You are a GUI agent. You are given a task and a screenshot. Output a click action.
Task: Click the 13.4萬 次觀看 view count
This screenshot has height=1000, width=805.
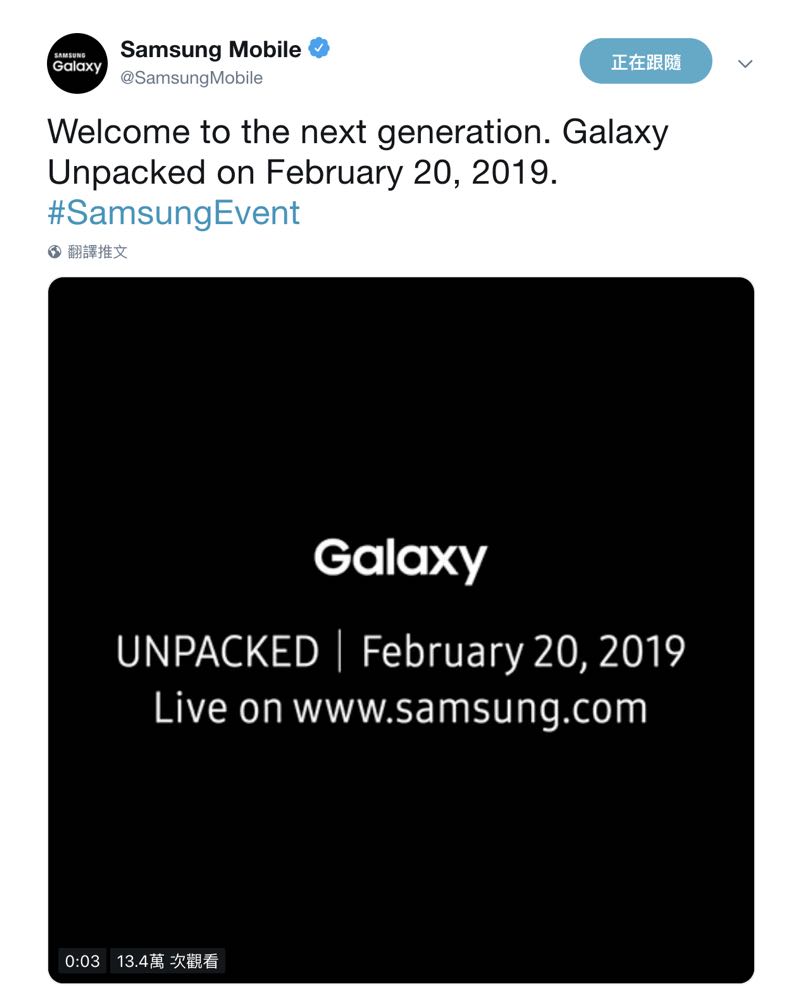[168, 961]
